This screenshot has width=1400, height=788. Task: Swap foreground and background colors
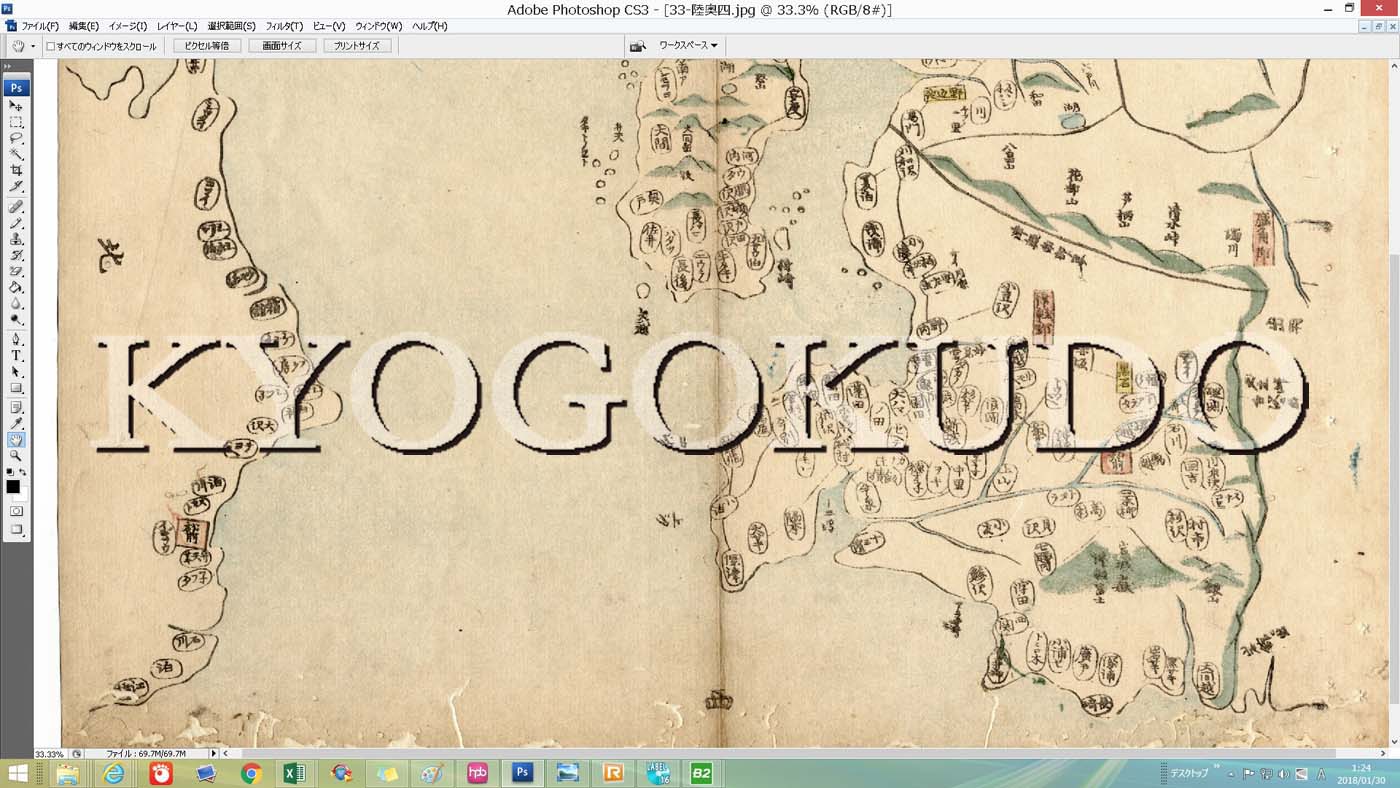23,471
